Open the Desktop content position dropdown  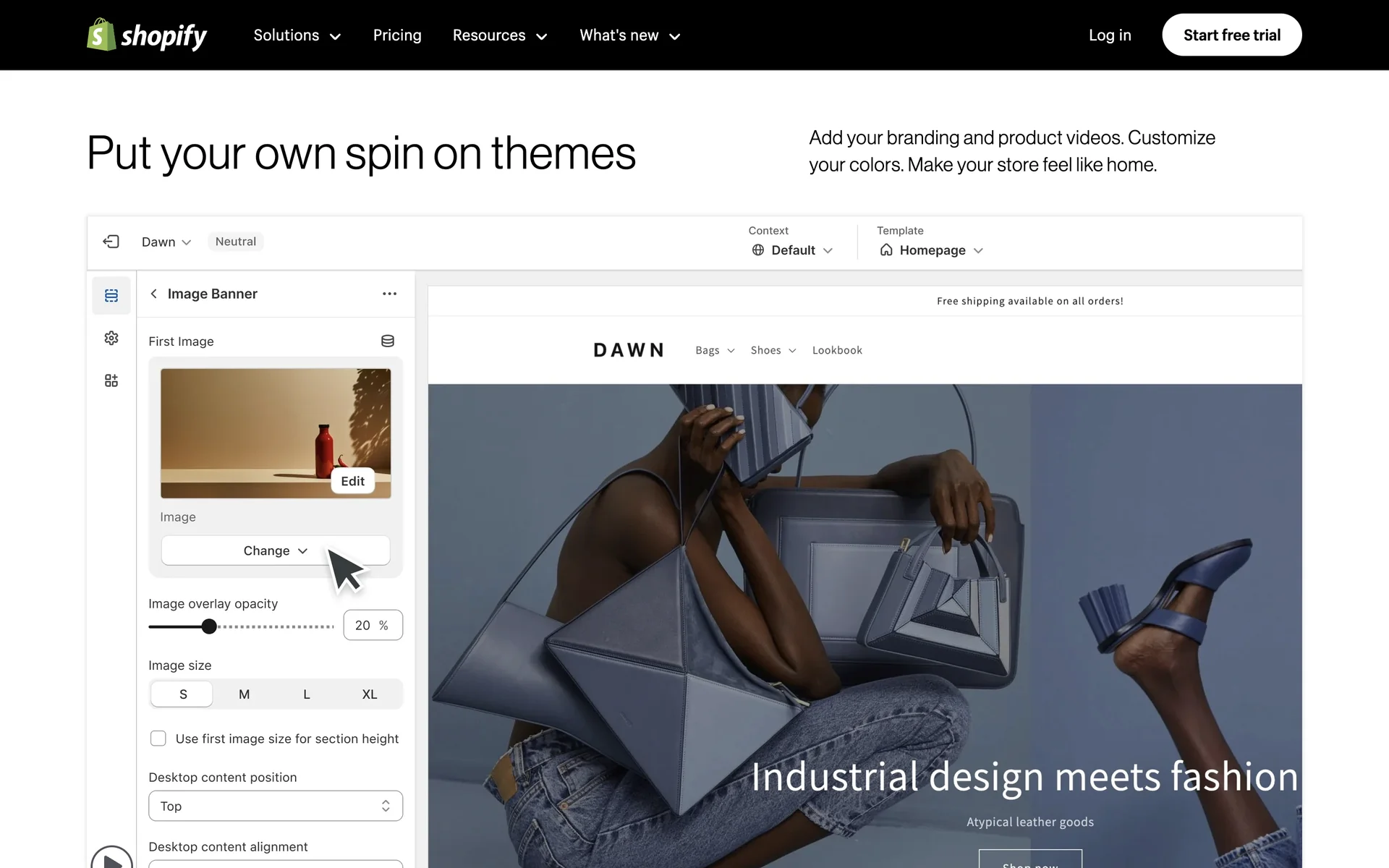[x=276, y=806]
